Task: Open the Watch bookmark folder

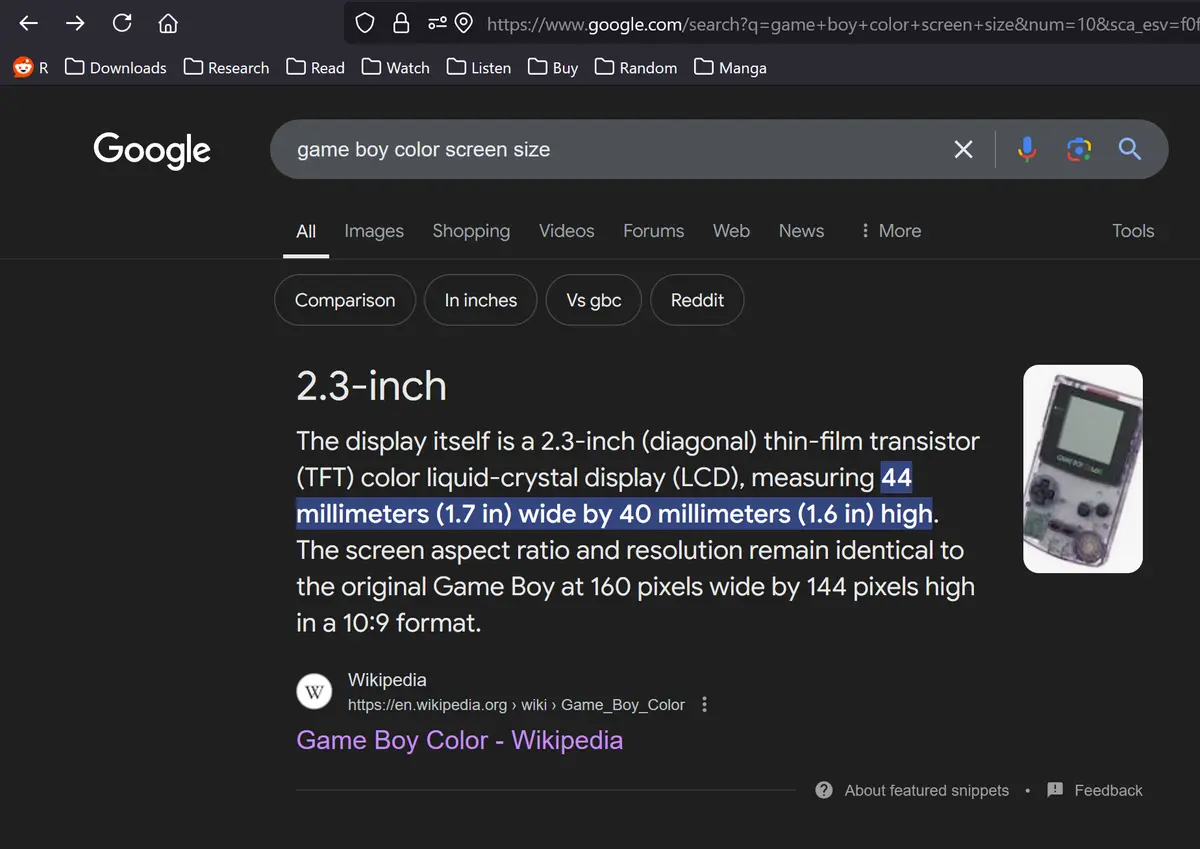Action: [x=396, y=68]
